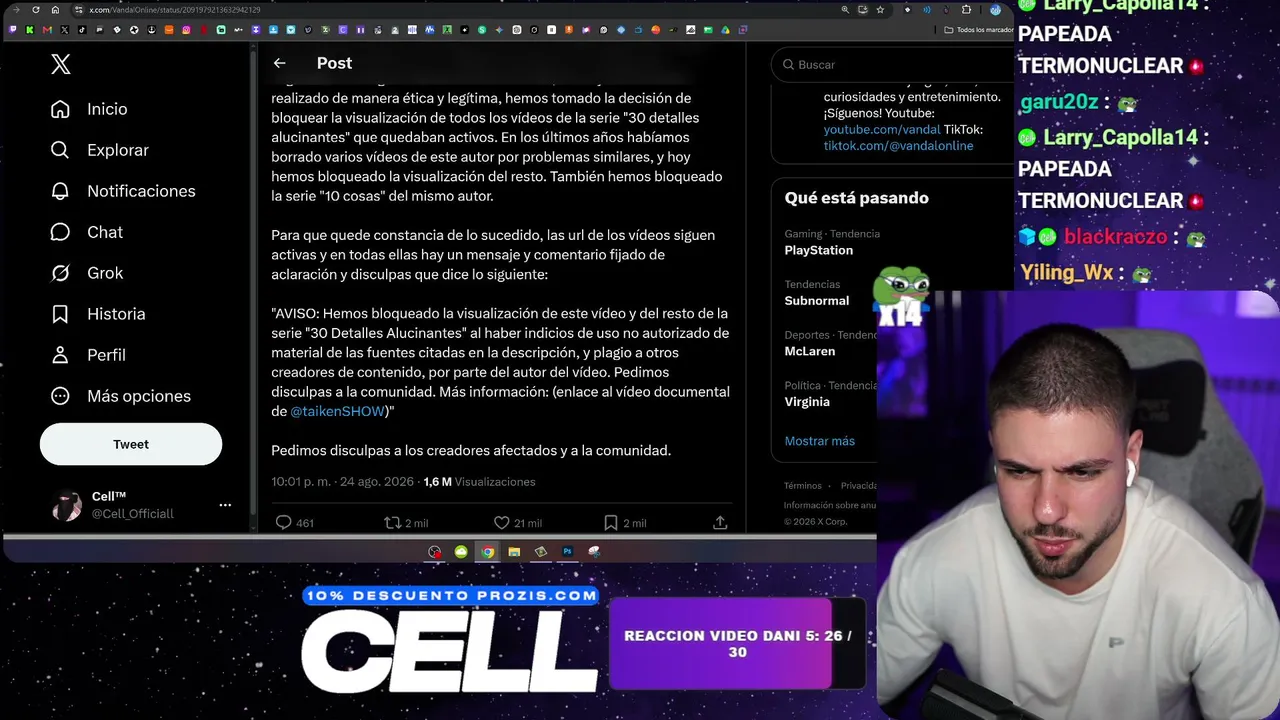Launch Photoshop from the taskbar
This screenshot has width=1280, height=720.
[x=567, y=551]
